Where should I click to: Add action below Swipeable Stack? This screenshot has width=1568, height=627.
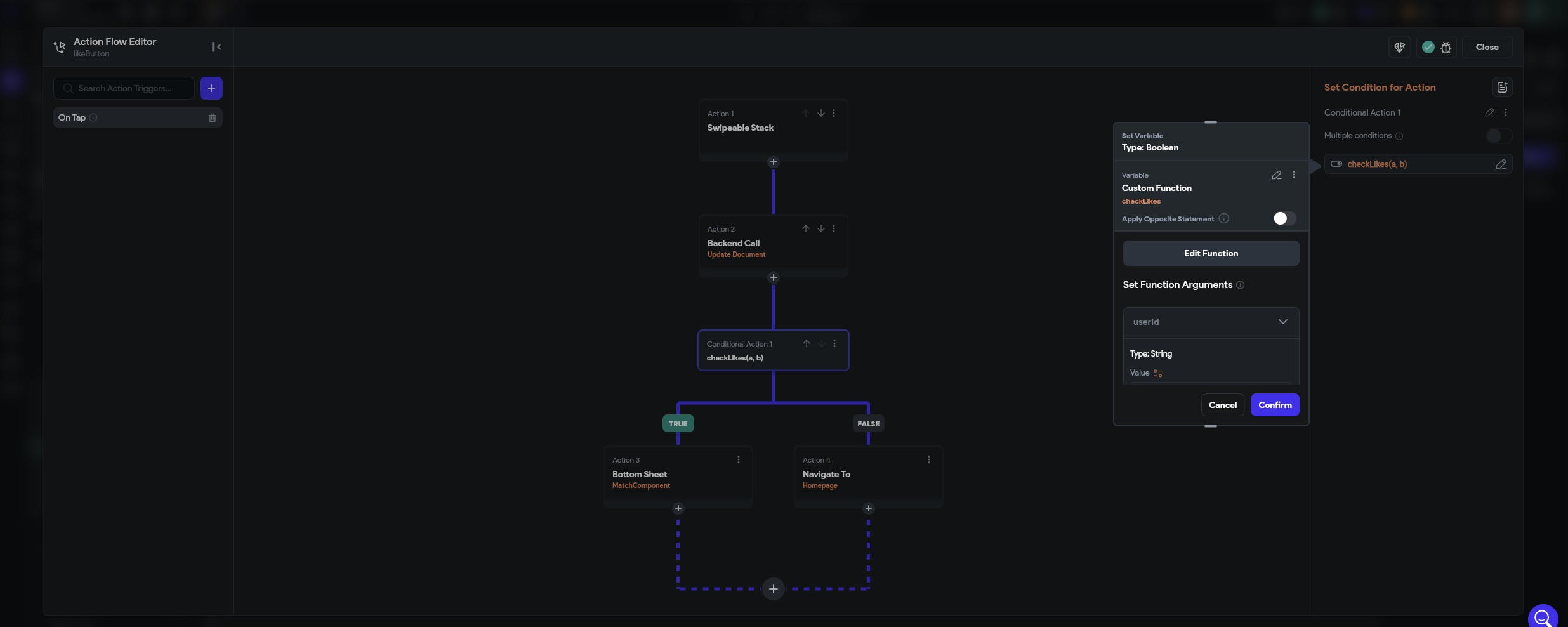773,162
